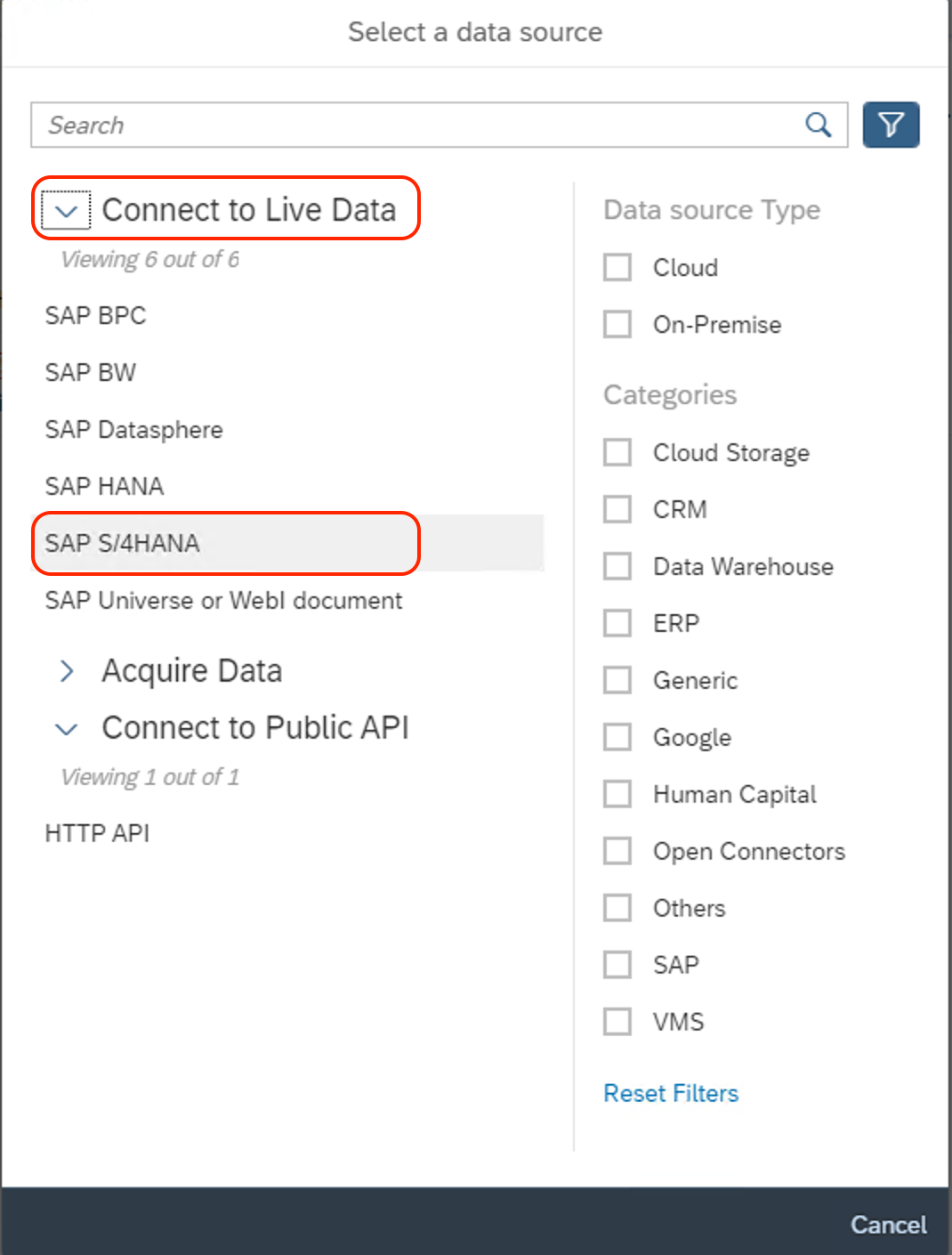Expand the Acquire Data section

click(x=67, y=671)
